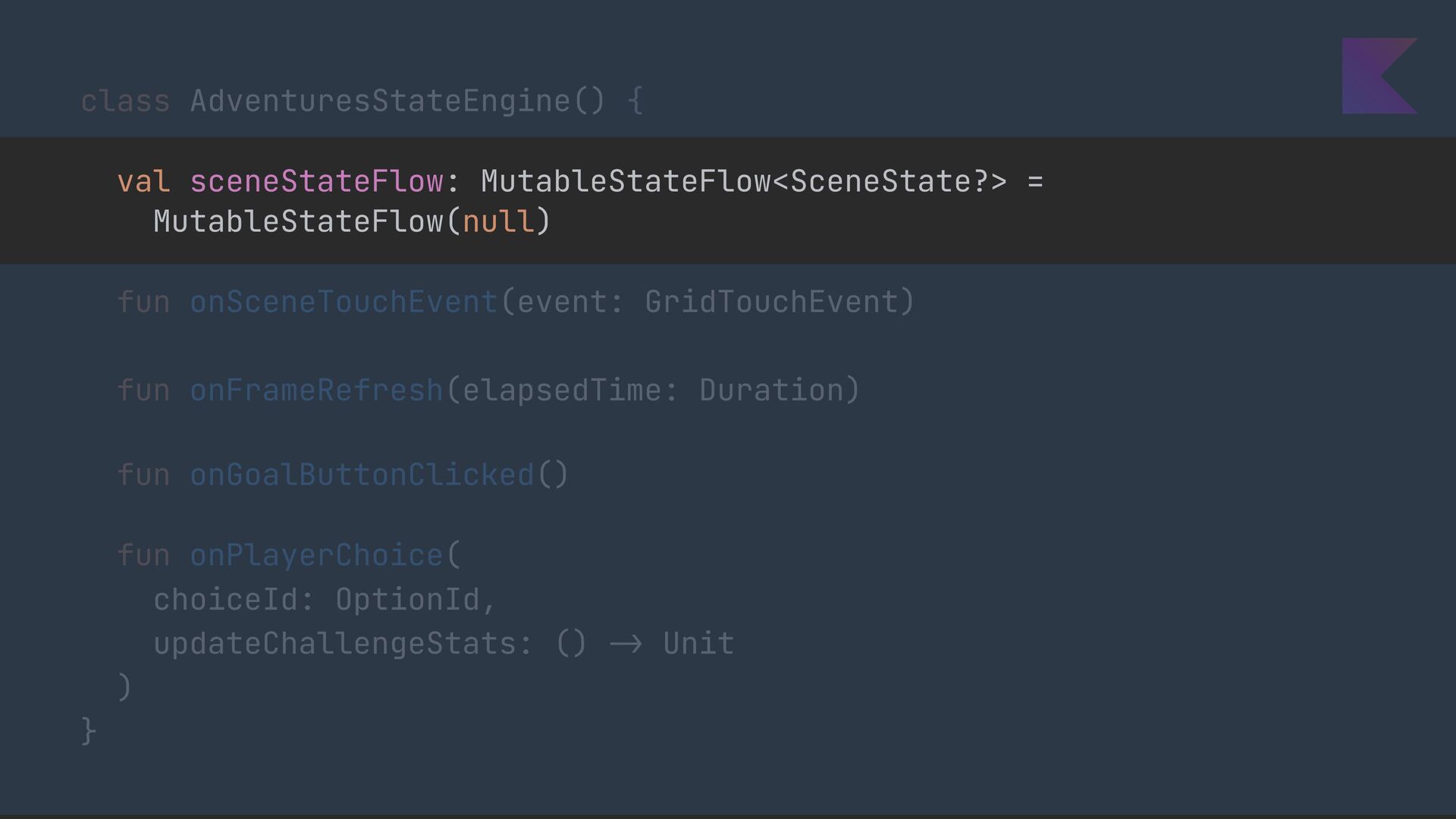Click the onPlayerChoice function name
The image size is (1456, 819).
click(x=316, y=555)
